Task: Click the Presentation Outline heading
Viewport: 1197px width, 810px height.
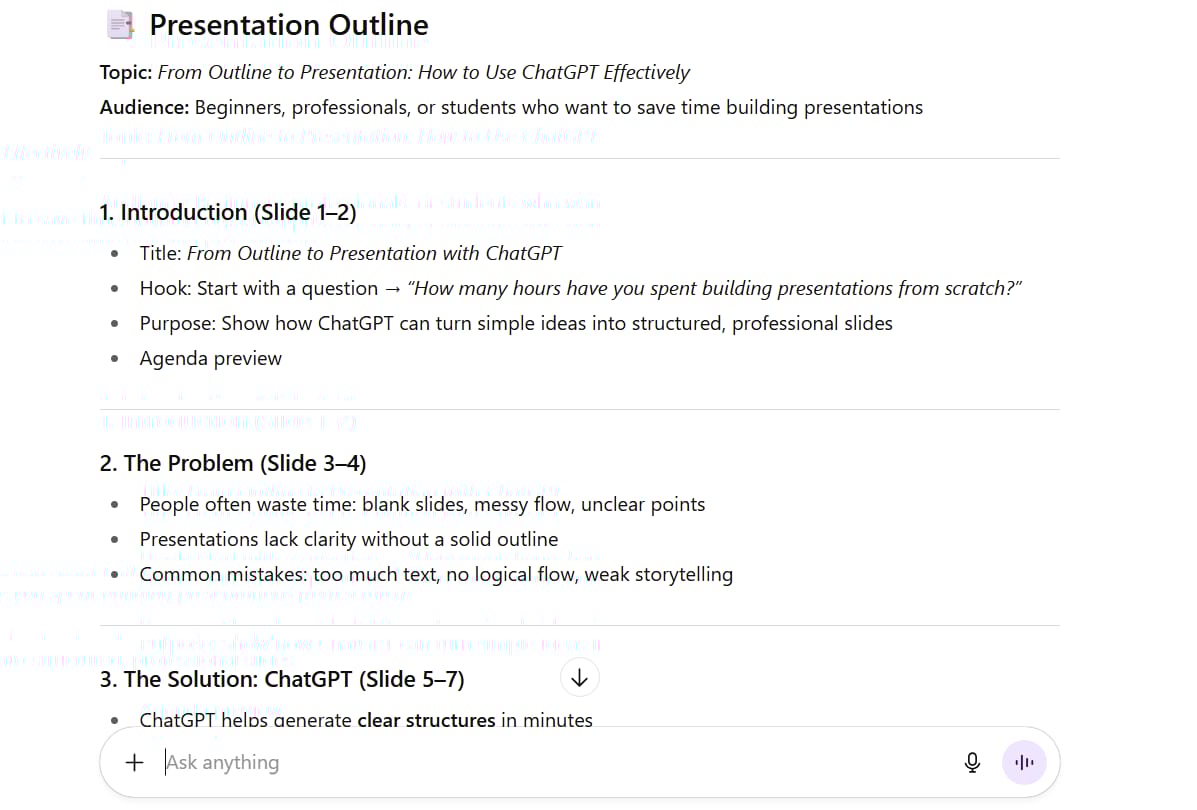Action: [289, 25]
